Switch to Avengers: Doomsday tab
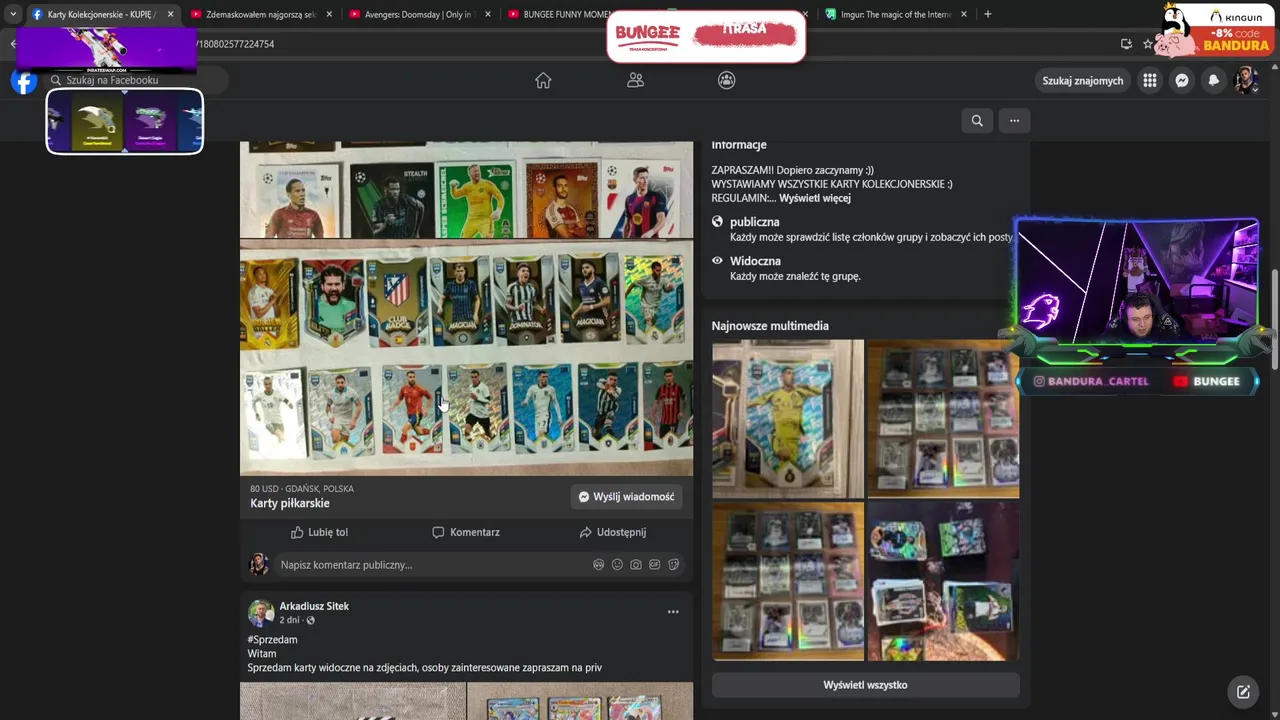This screenshot has width=1280, height=720. (x=420, y=14)
